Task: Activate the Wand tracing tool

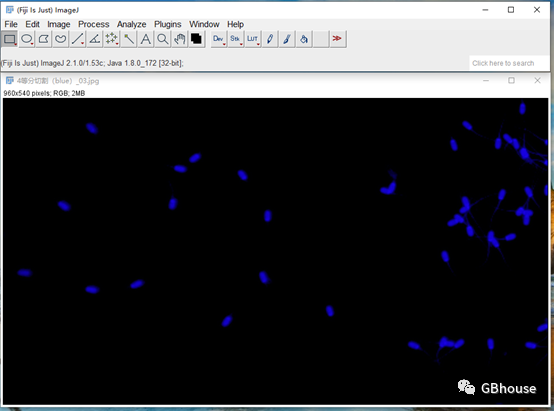Action: pyautogui.click(x=128, y=39)
